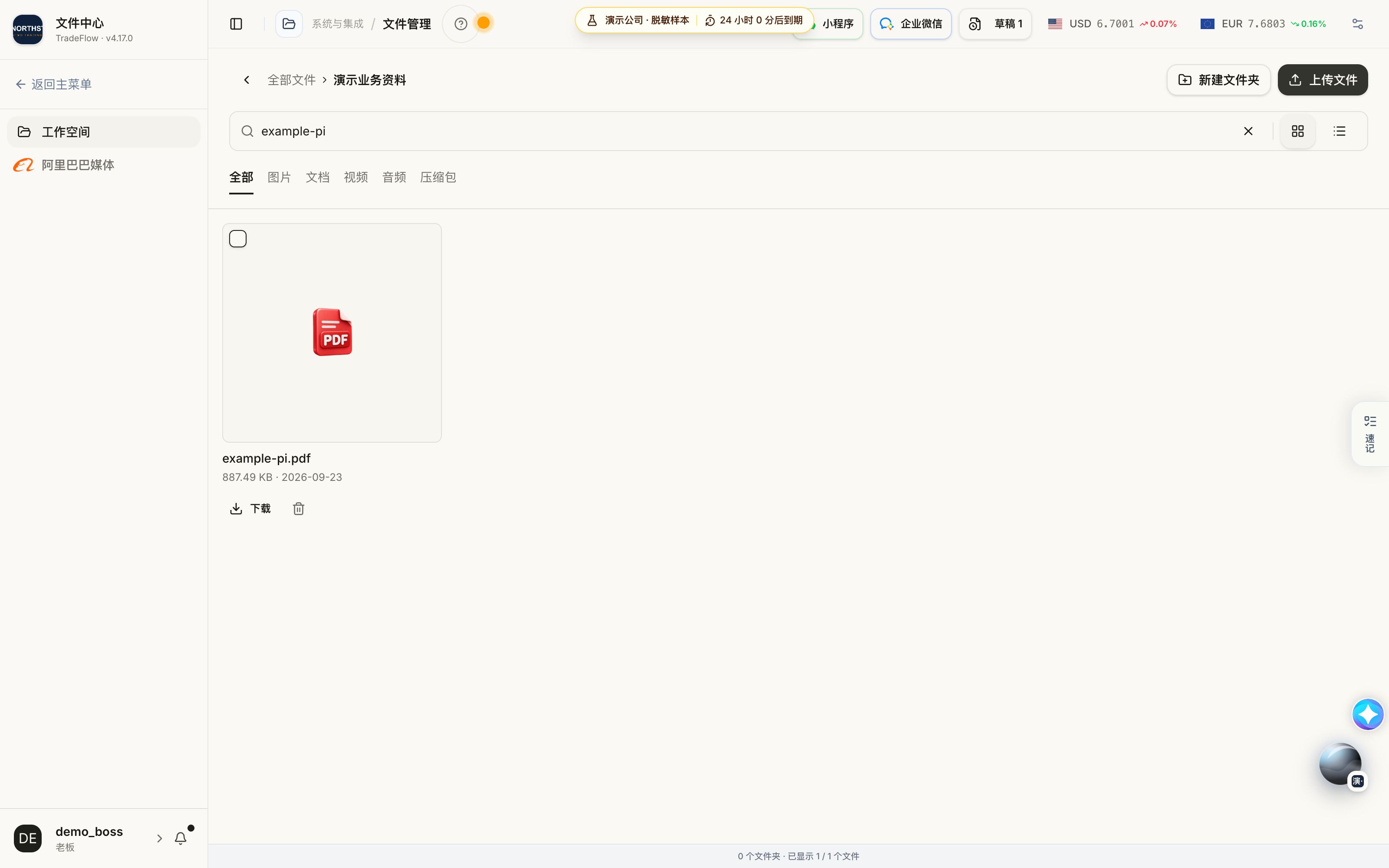Click the example-pi.pdf file name
The height and width of the screenshot is (868, 1389).
(267, 459)
